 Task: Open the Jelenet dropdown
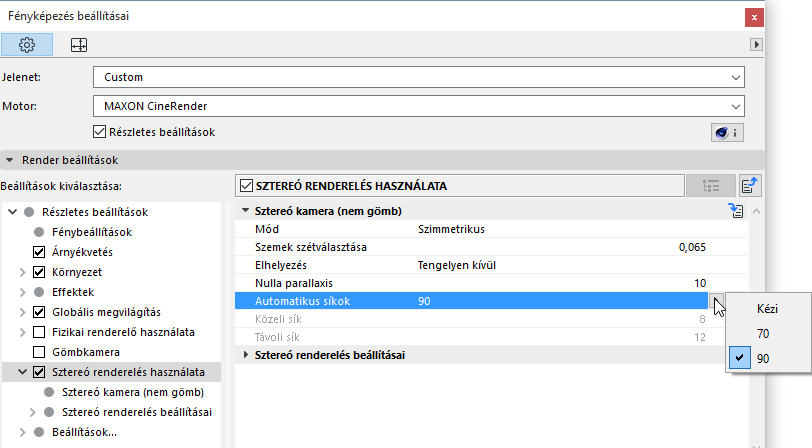418,77
